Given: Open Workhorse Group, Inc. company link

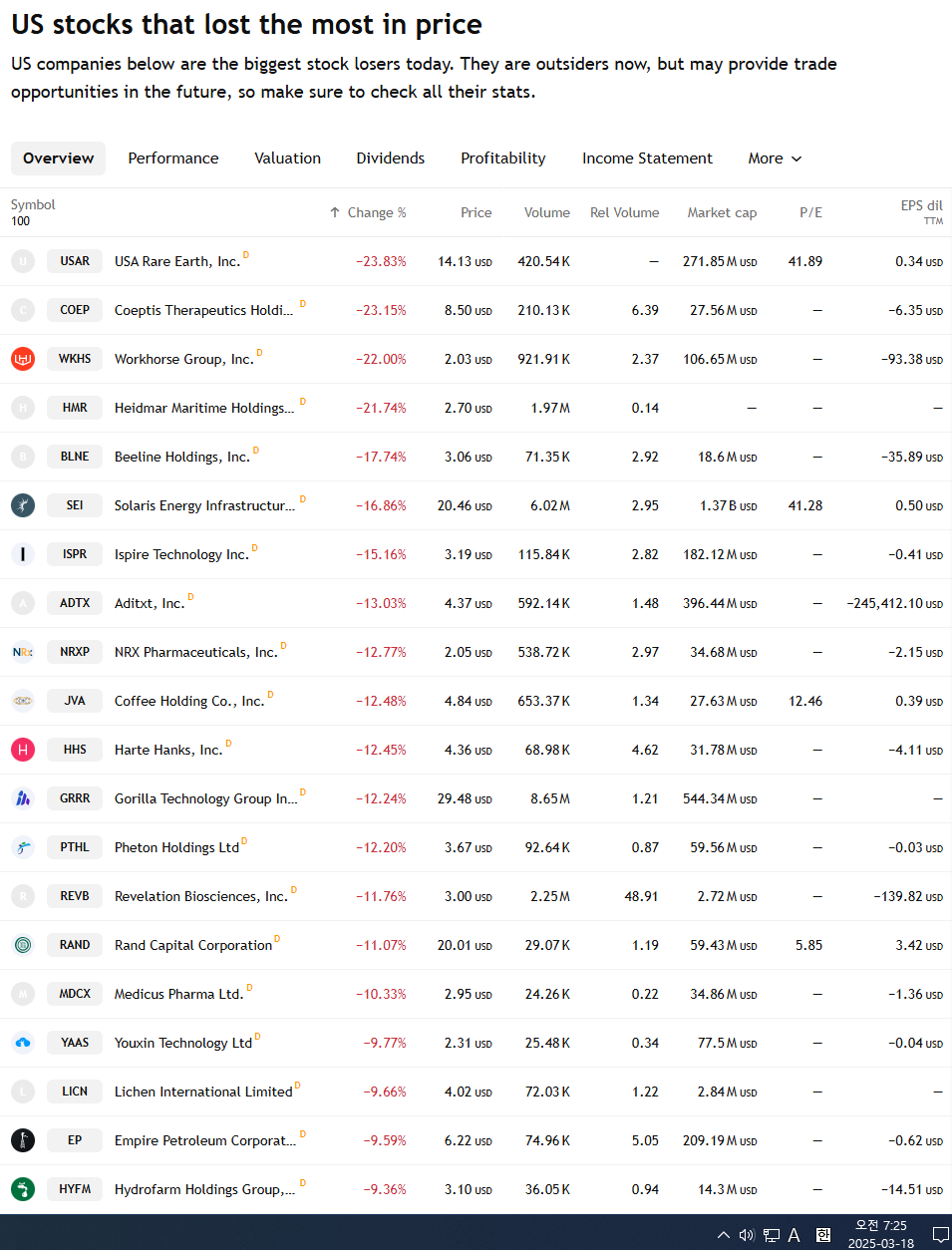Looking at the screenshot, I should click(x=184, y=359).
